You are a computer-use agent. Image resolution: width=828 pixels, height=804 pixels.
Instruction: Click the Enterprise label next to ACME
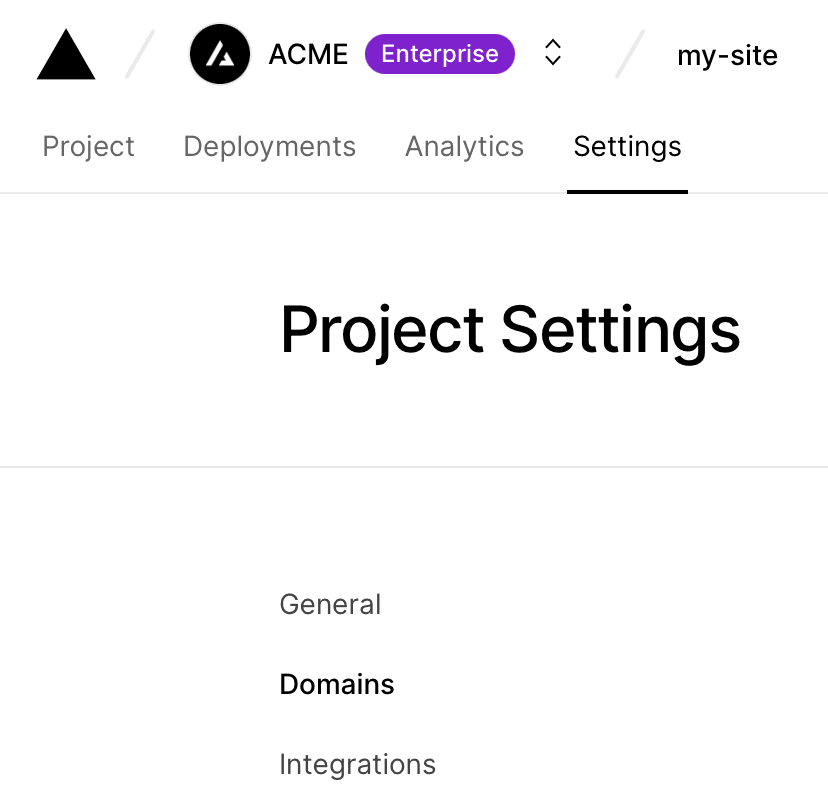(439, 54)
